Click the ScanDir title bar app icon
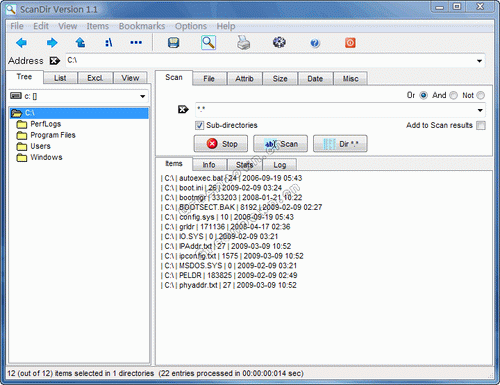 pyautogui.click(x=10, y=9)
